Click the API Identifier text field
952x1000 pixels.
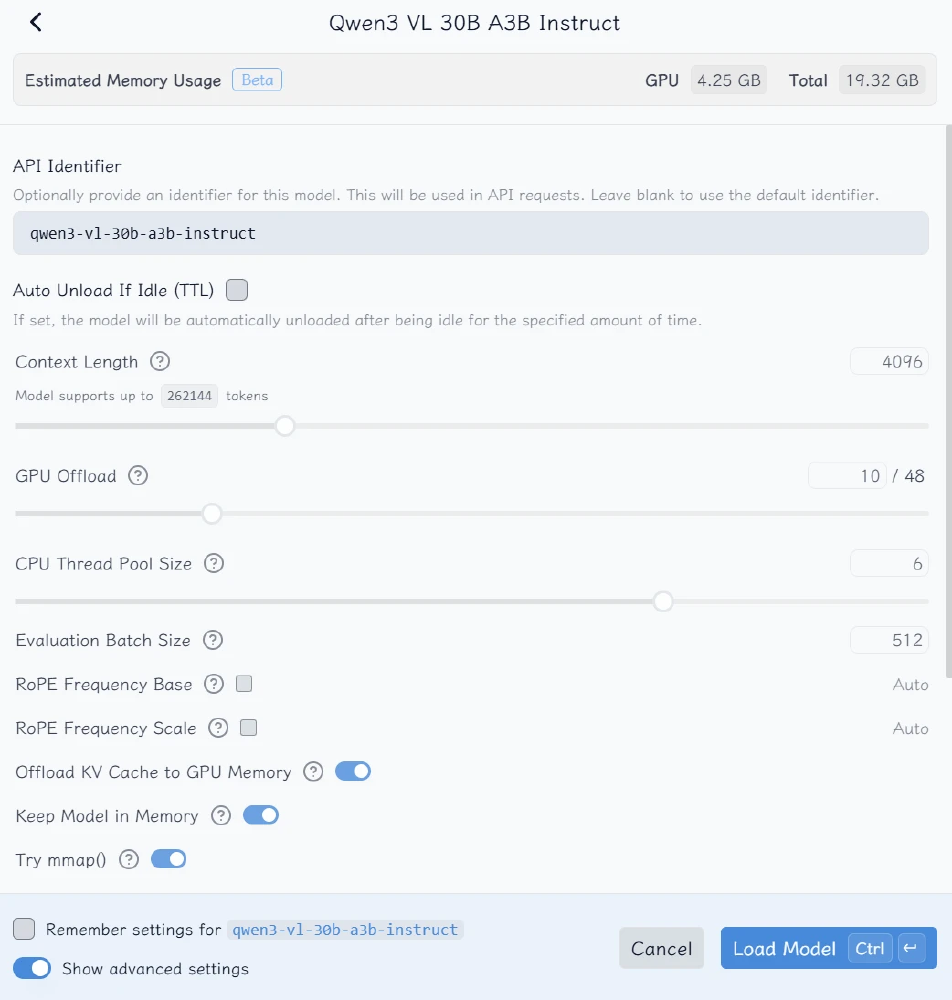470,233
